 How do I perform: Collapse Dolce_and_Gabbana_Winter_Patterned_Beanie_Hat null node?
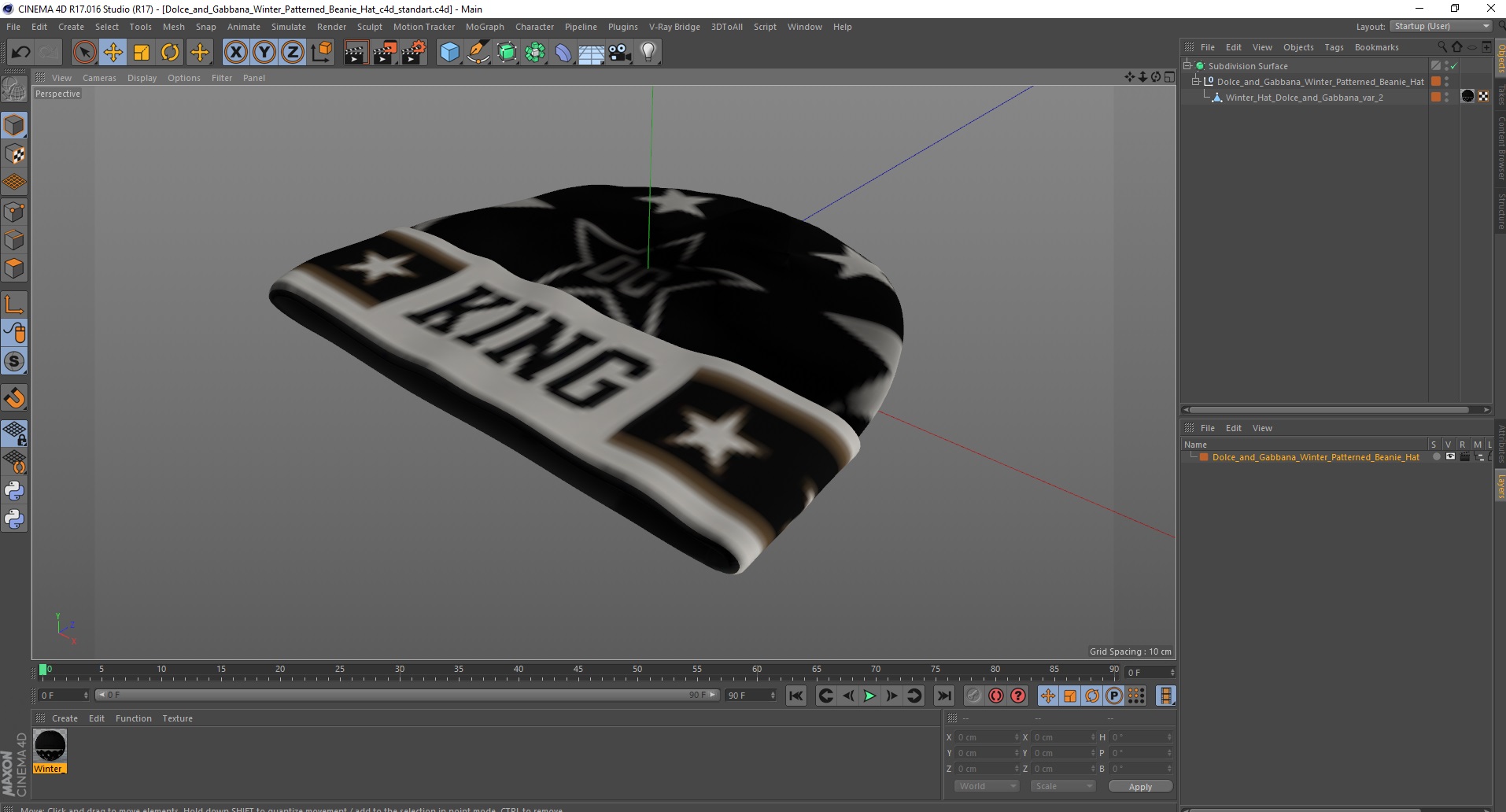coord(1196,82)
